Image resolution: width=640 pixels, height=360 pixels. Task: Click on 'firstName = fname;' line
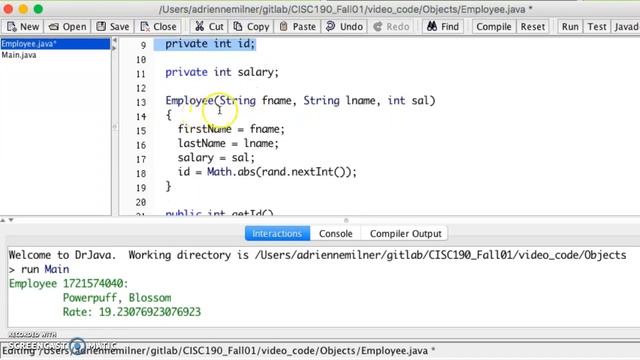(231, 129)
